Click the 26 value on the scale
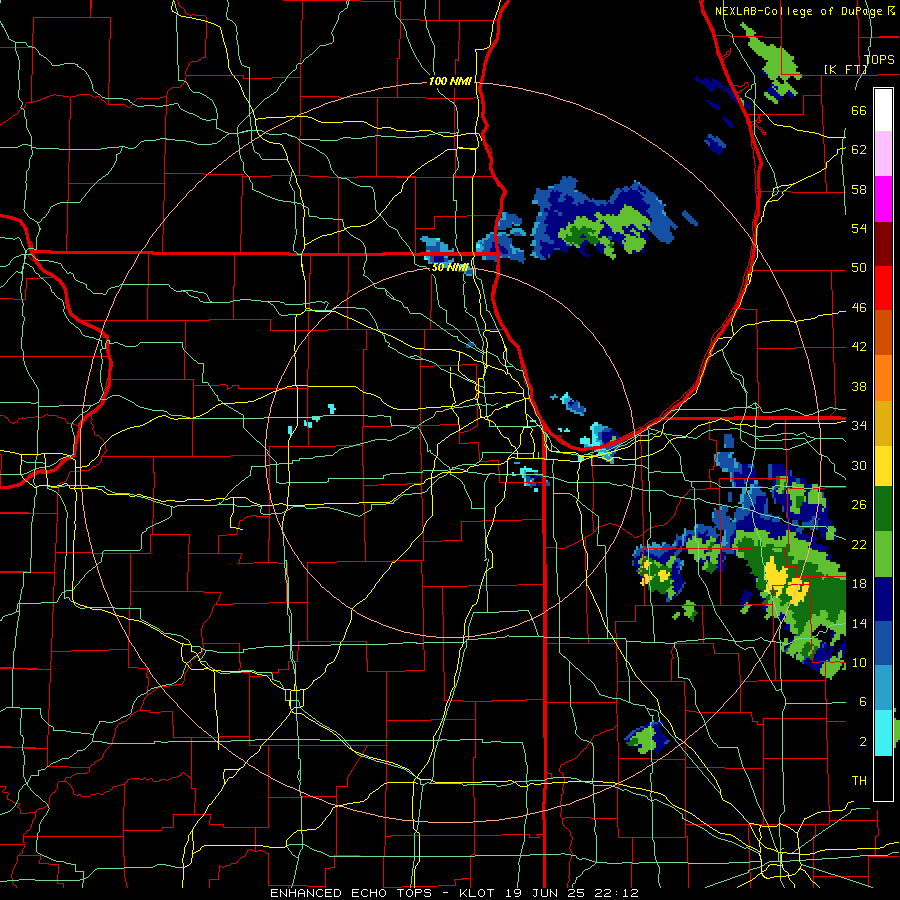 pyautogui.click(x=859, y=505)
